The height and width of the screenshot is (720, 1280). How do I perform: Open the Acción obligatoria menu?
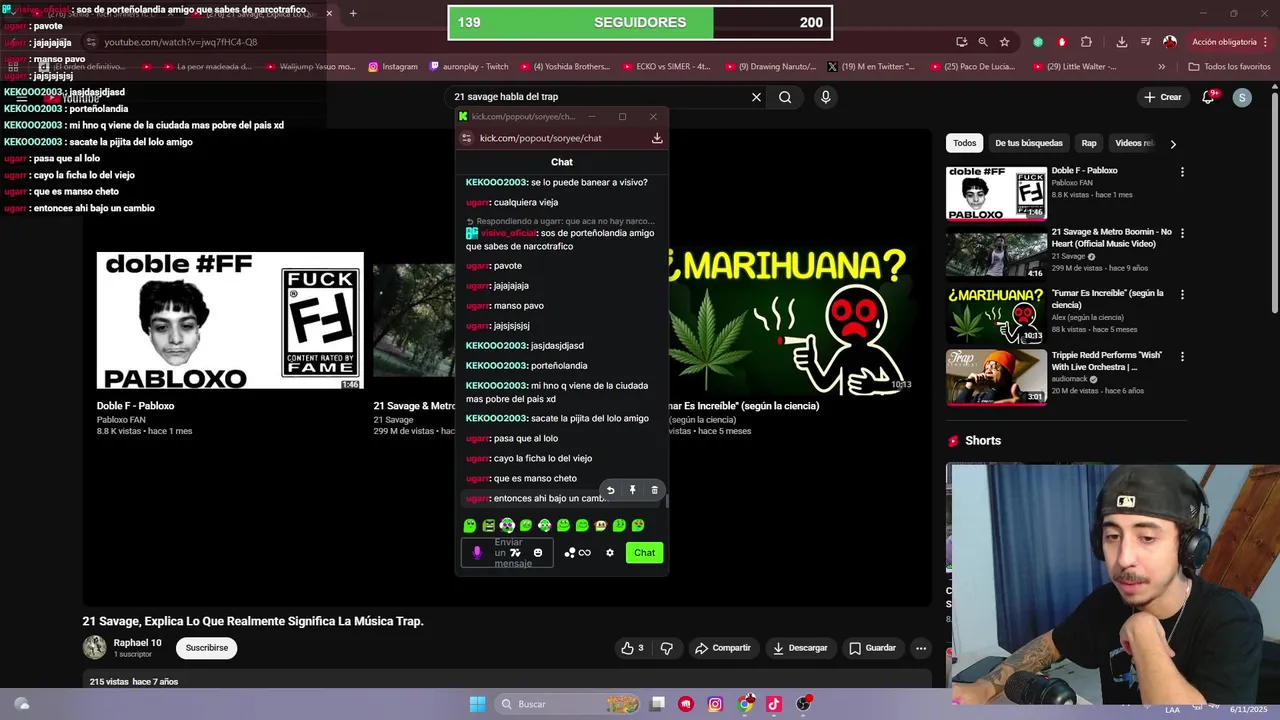1229,42
